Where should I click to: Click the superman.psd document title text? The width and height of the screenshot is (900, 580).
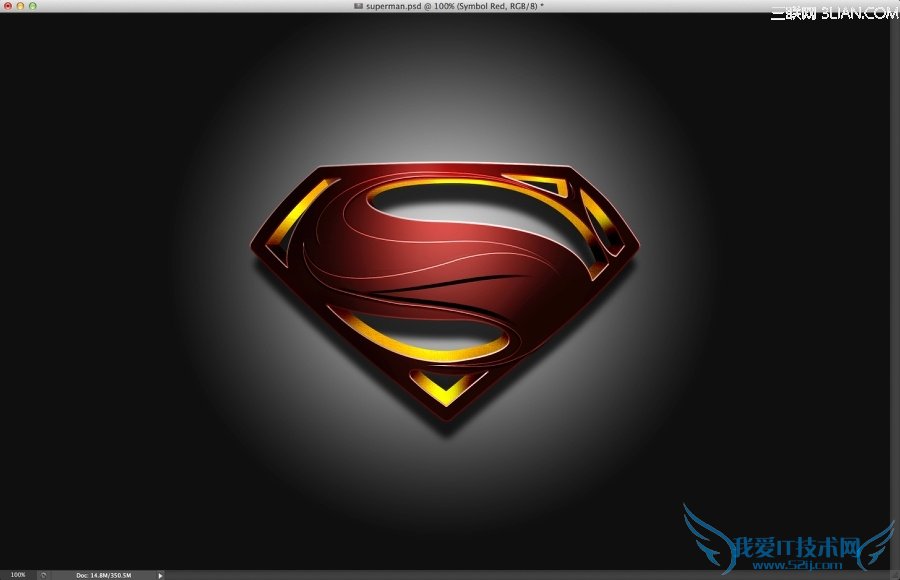(x=455, y=6)
